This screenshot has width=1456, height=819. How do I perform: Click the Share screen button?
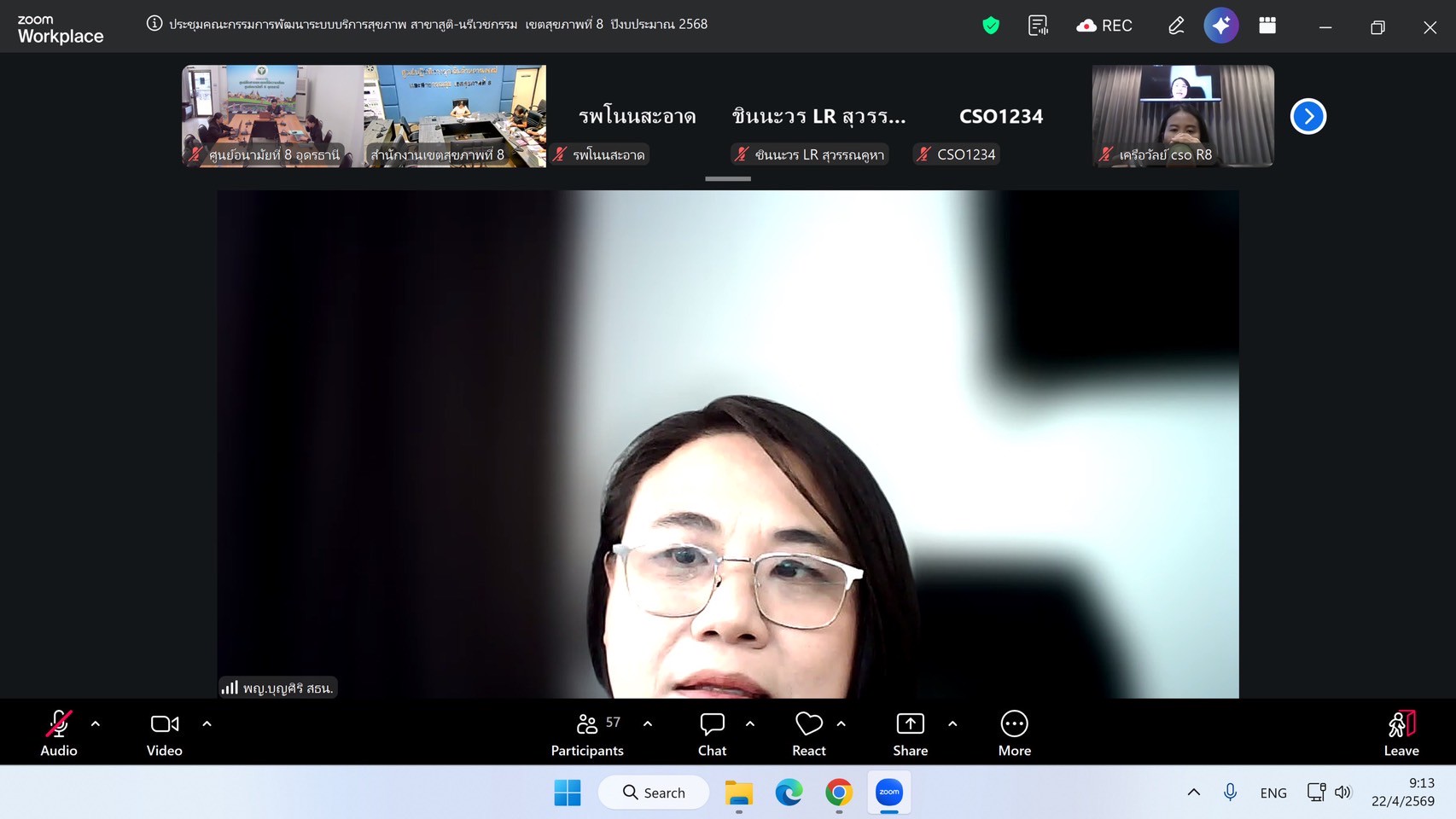910,733
